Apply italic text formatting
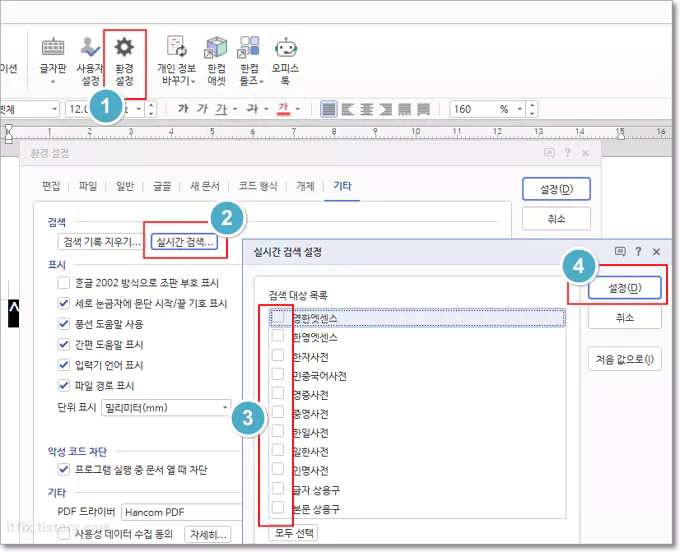The height and width of the screenshot is (552, 680). coord(202,108)
